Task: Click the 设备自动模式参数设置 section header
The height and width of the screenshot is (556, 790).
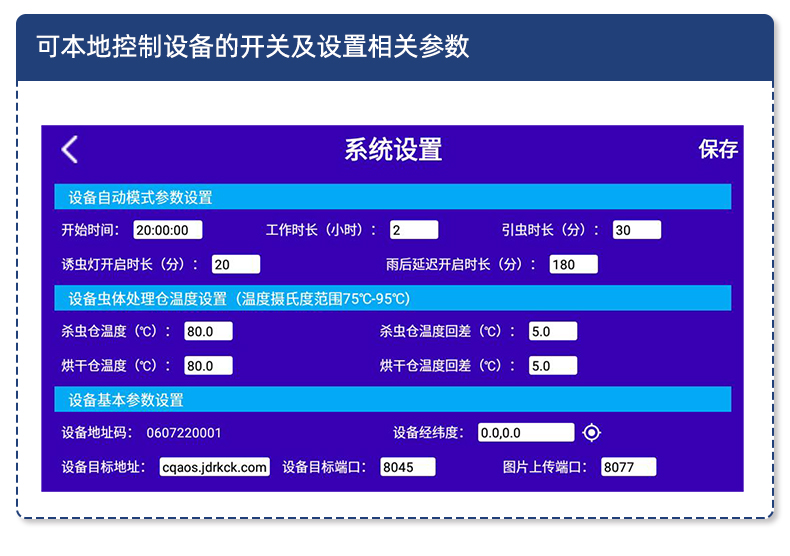Action: click(392, 197)
